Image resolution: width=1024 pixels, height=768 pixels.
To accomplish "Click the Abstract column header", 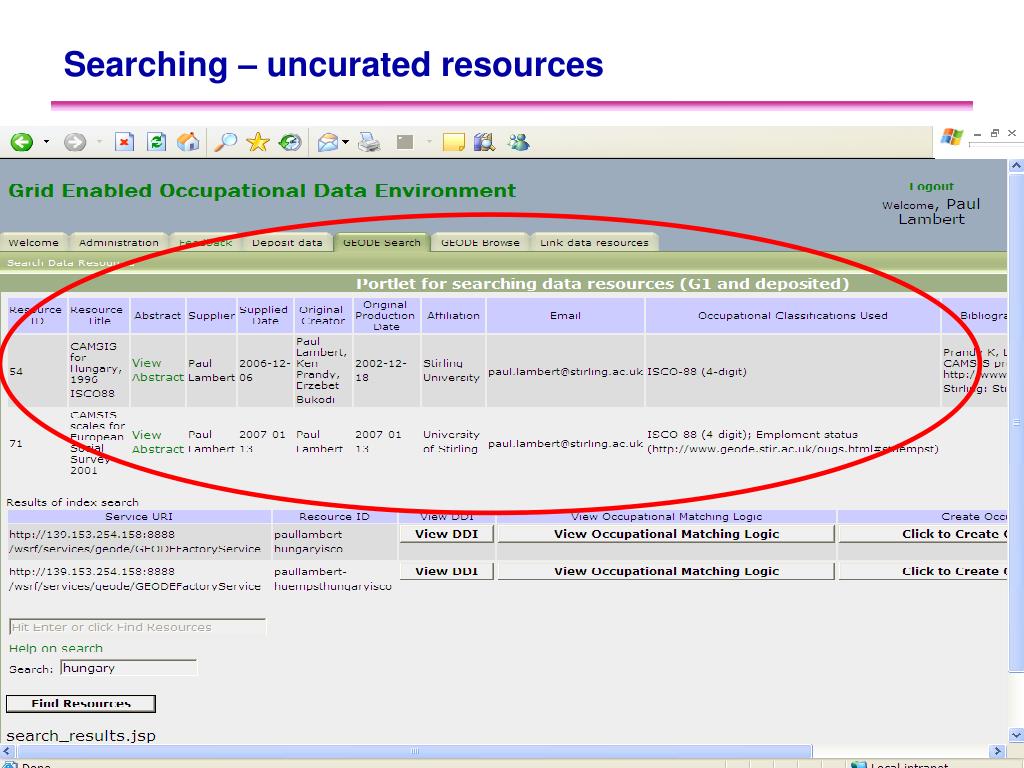I will tap(157, 315).
